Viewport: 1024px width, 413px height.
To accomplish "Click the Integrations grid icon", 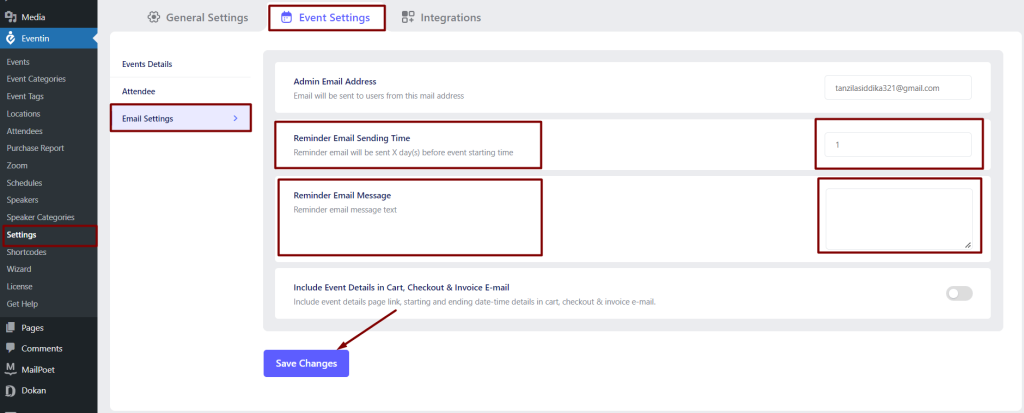I will (x=408, y=18).
